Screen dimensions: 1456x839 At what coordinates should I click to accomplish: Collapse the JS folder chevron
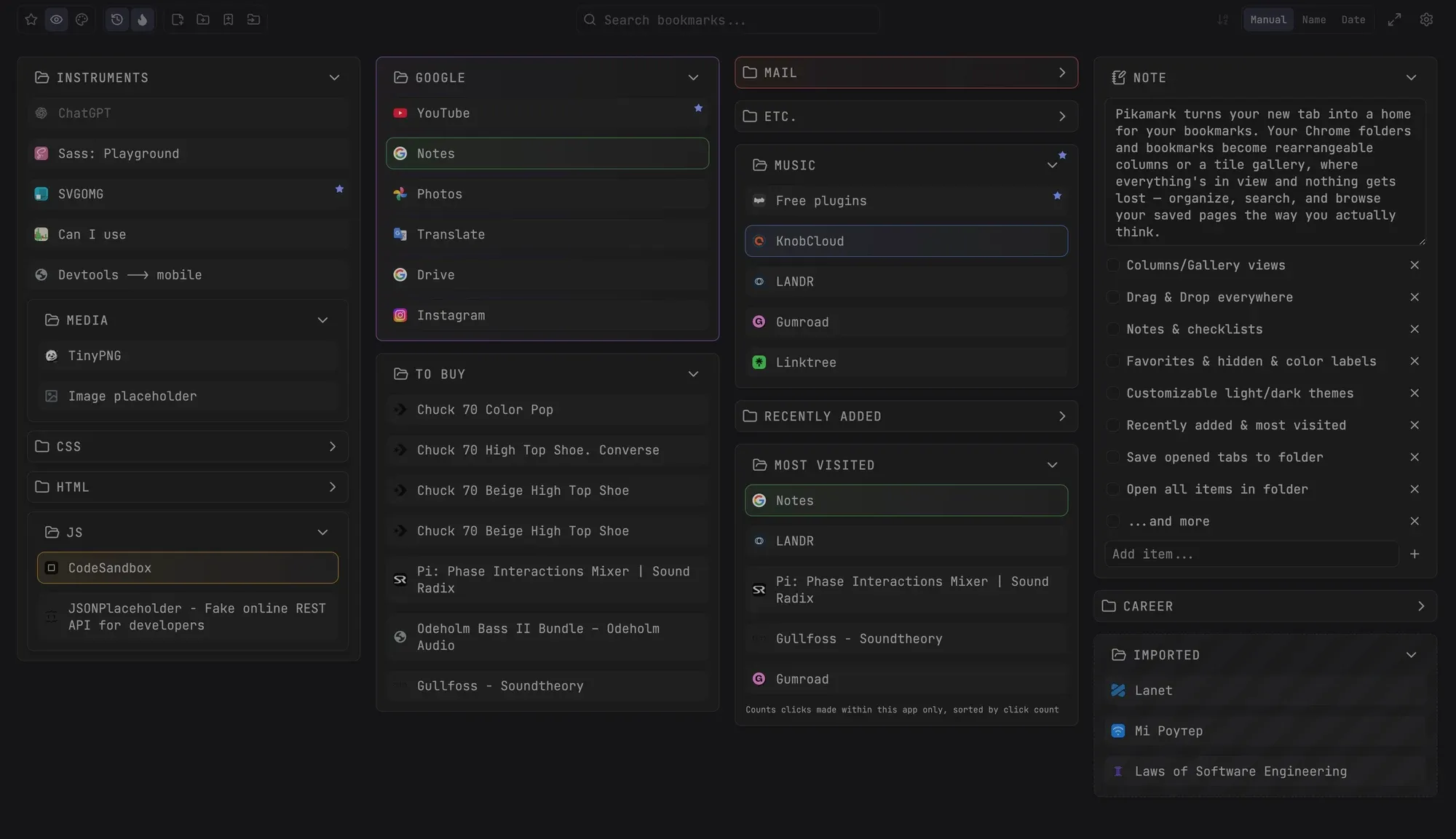(x=323, y=533)
